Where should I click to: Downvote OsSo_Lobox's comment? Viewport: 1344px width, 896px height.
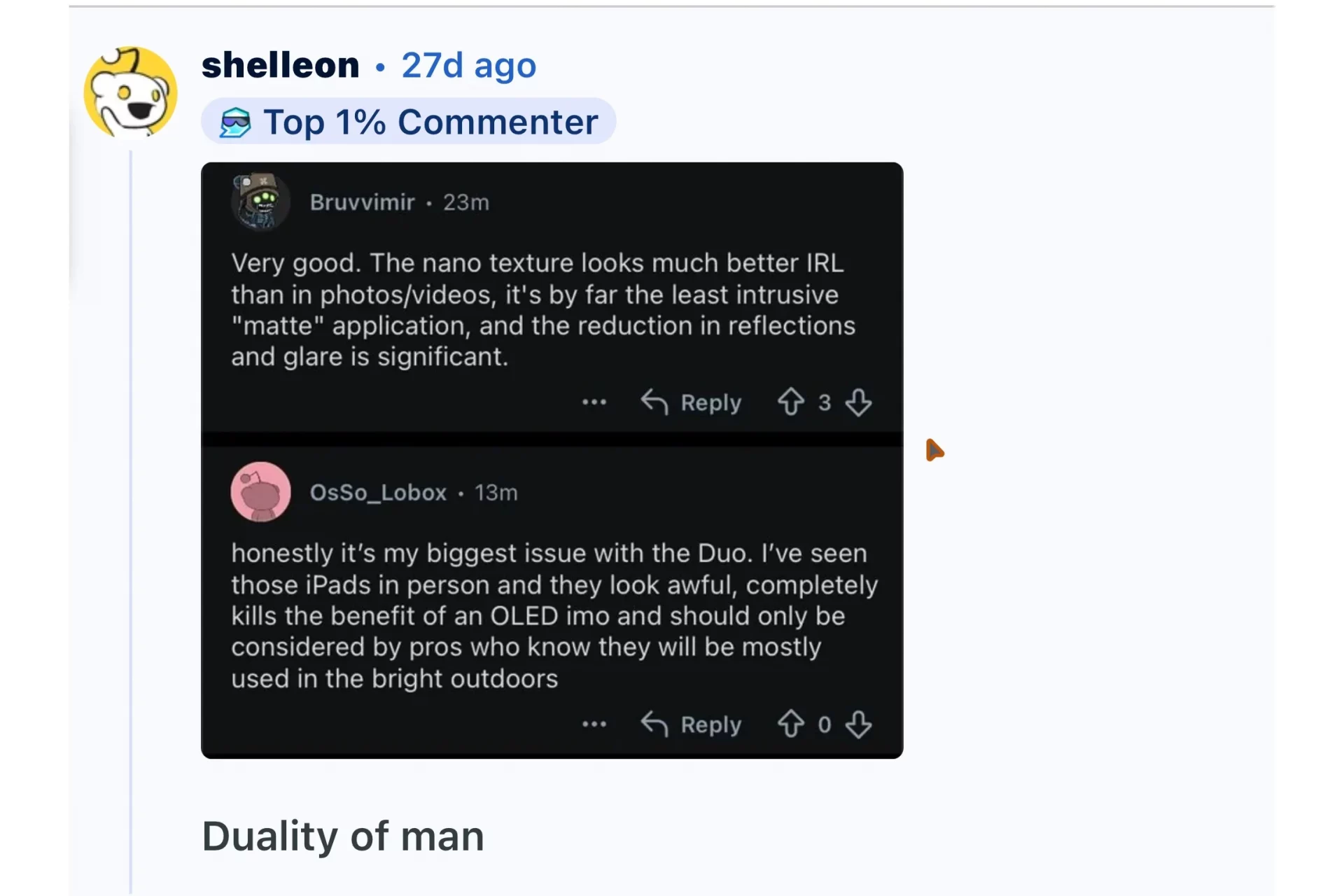(858, 724)
